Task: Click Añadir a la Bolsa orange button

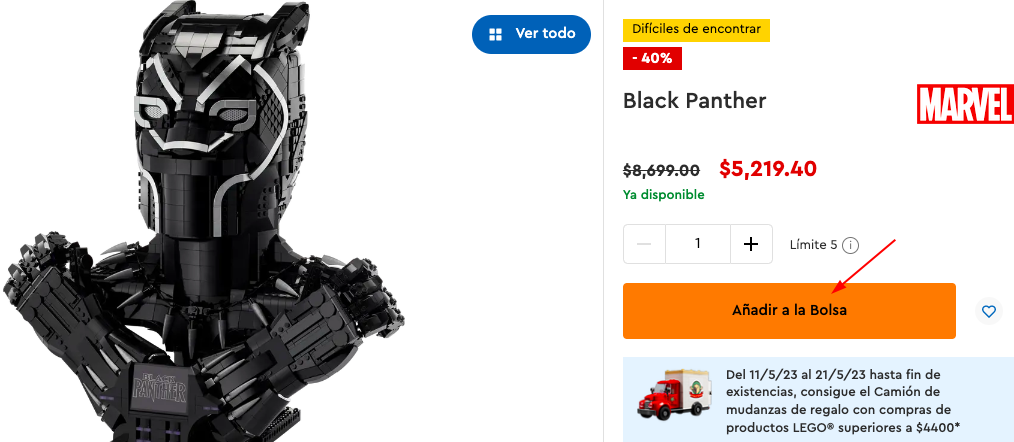Action: pyautogui.click(x=789, y=311)
